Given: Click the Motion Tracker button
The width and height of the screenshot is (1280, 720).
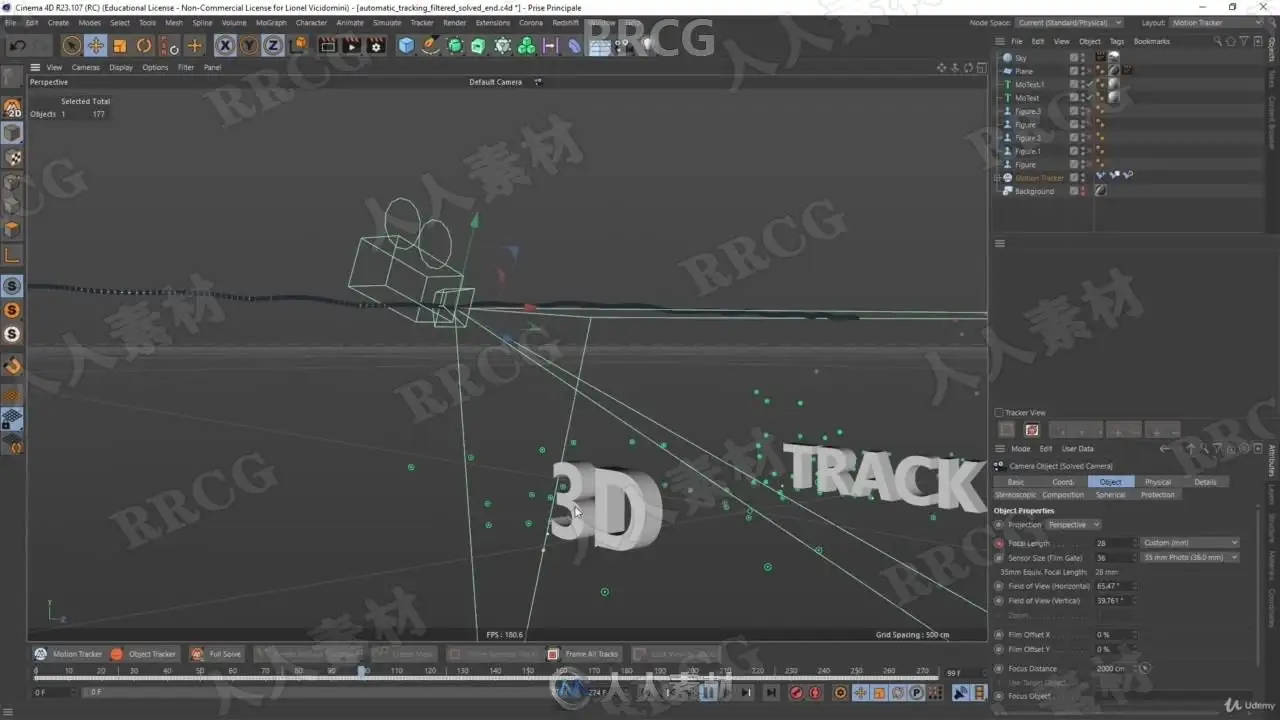Looking at the screenshot, I should [x=68, y=654].
